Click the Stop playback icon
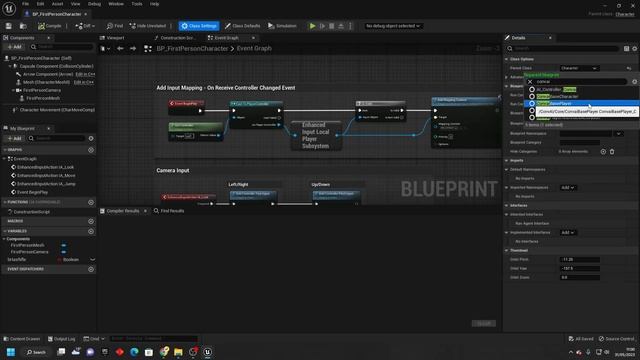Image resolution: width=640 pixels, height=360 pixels. coord(331,26)
